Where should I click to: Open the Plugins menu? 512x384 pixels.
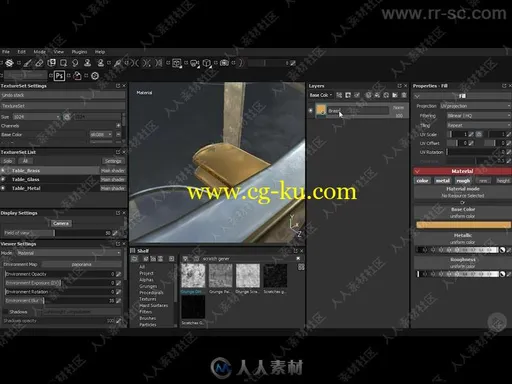pyautogui.click(x=79, y=52)
